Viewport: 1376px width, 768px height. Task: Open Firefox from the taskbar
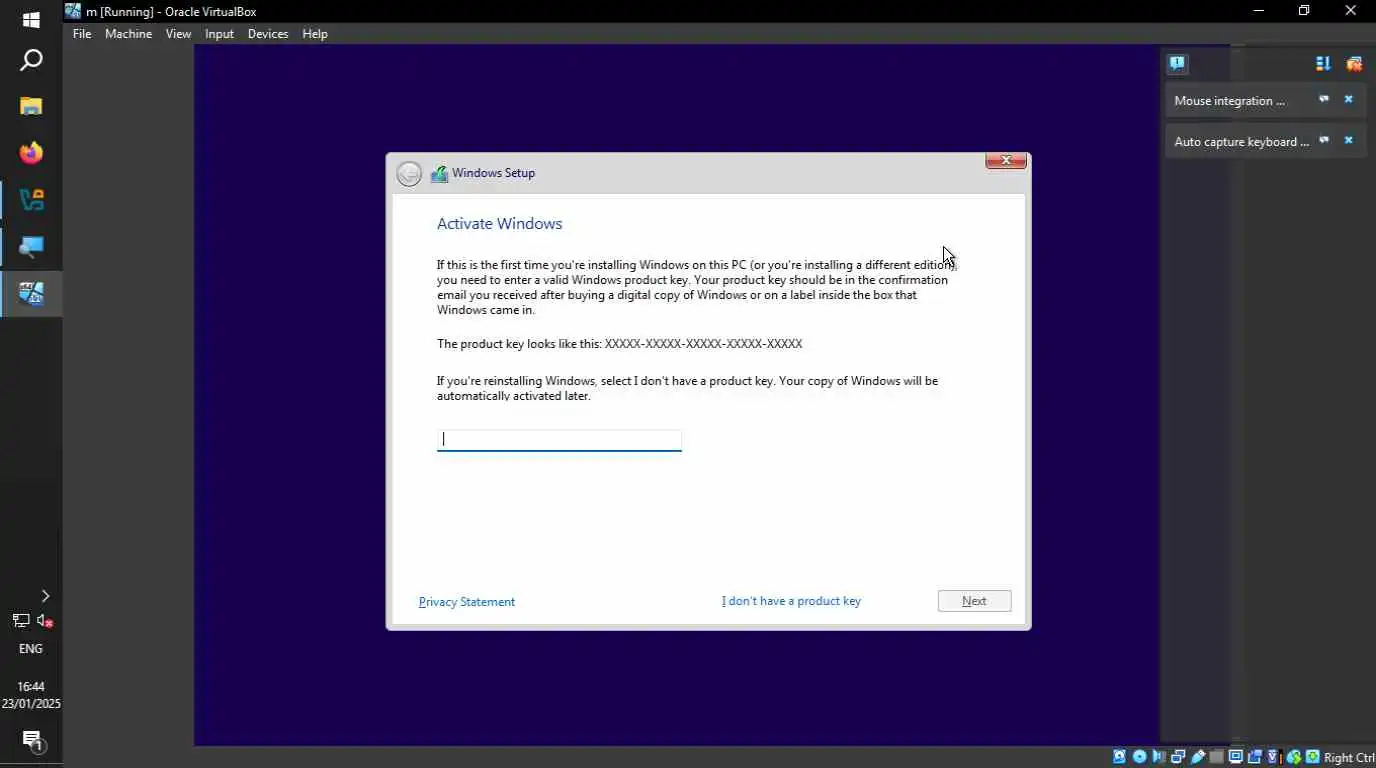31,153
